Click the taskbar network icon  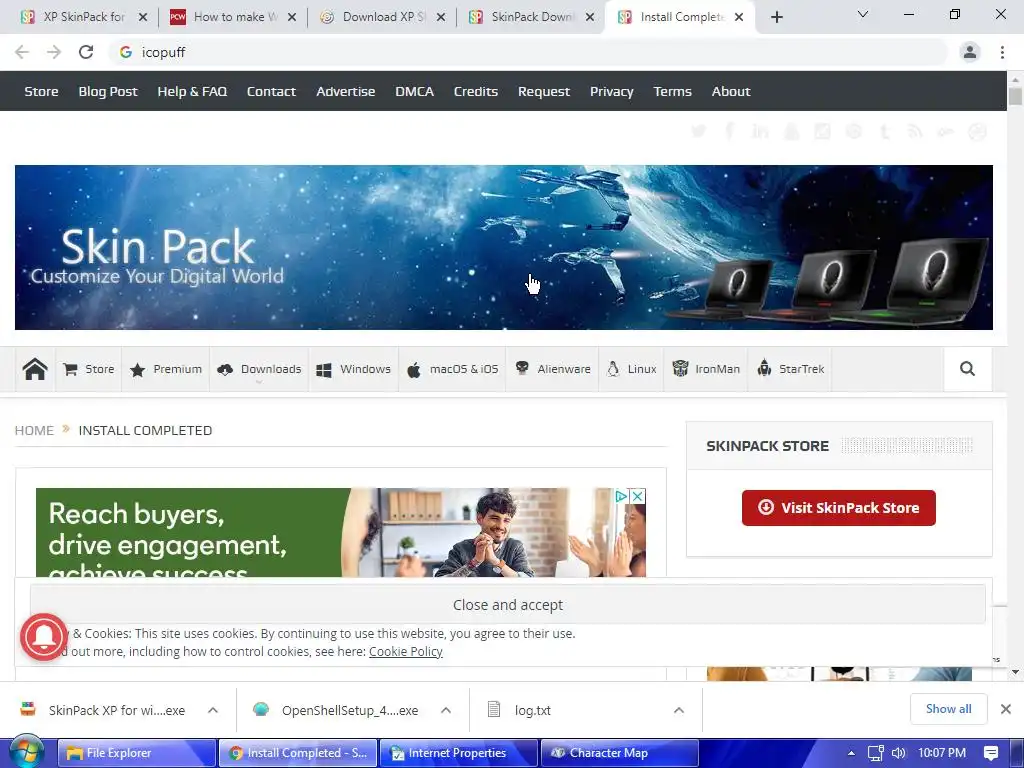coord(876,753)
